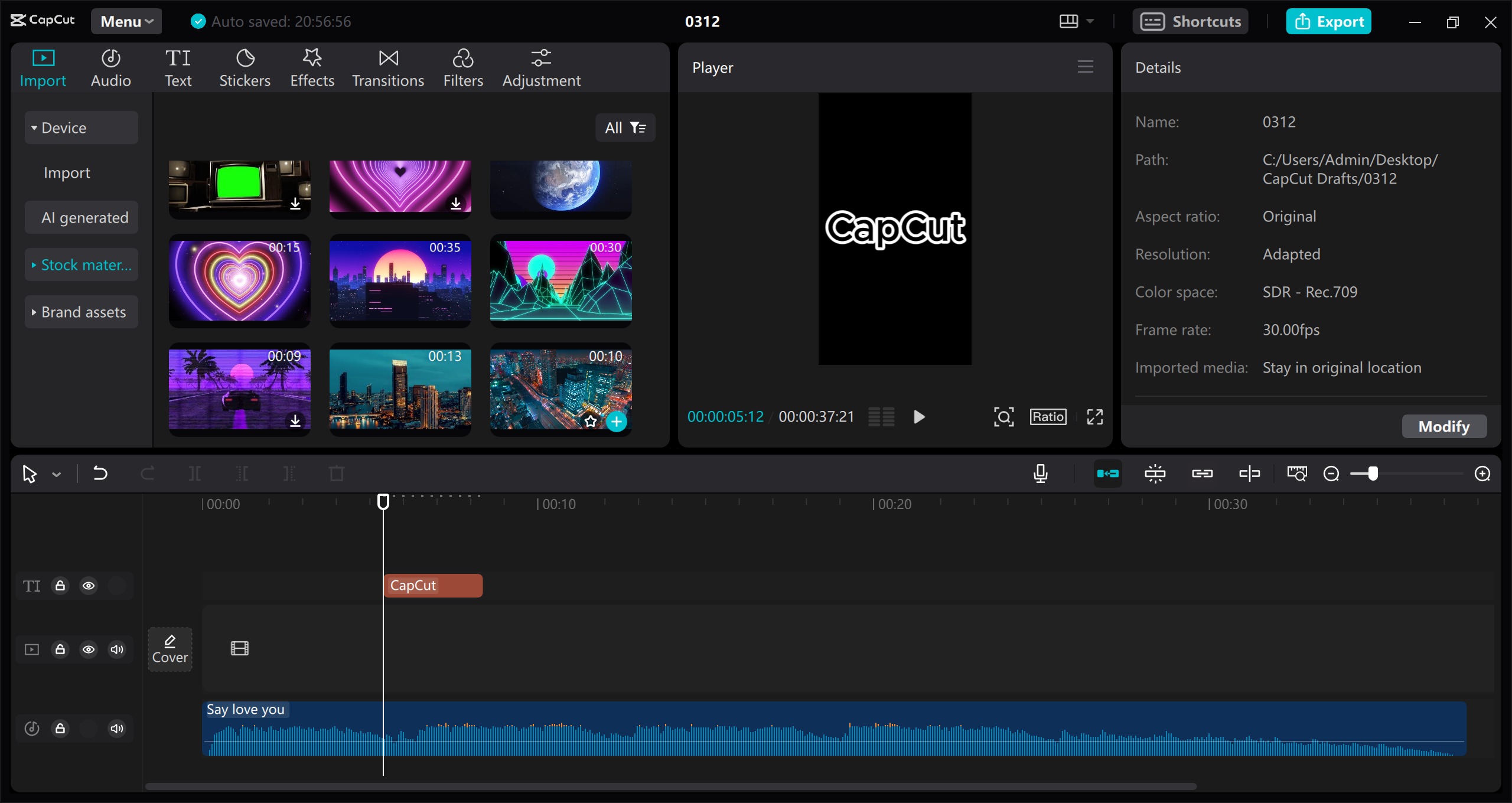Play the preview video

(x=919, y=417)
